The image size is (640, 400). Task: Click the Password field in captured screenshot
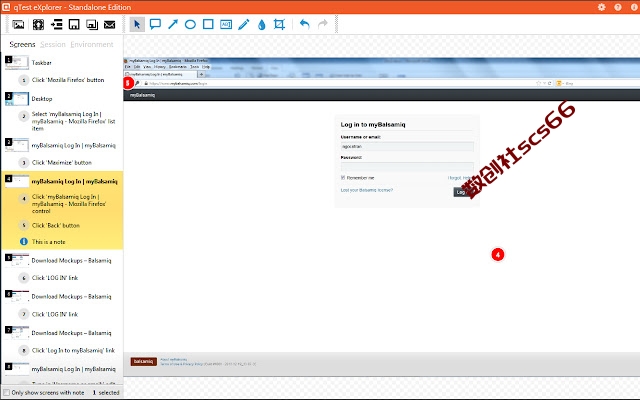(x=407, y=167)
